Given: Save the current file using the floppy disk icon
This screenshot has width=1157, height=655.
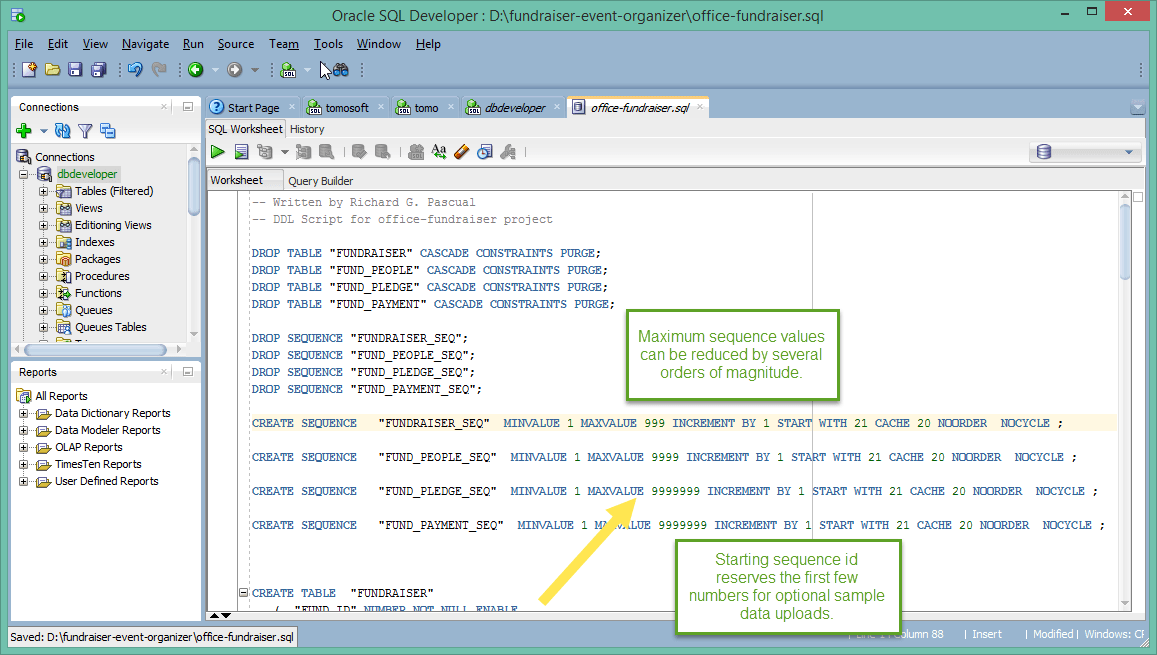Looking at the screenshot, I should coord(75,69).
